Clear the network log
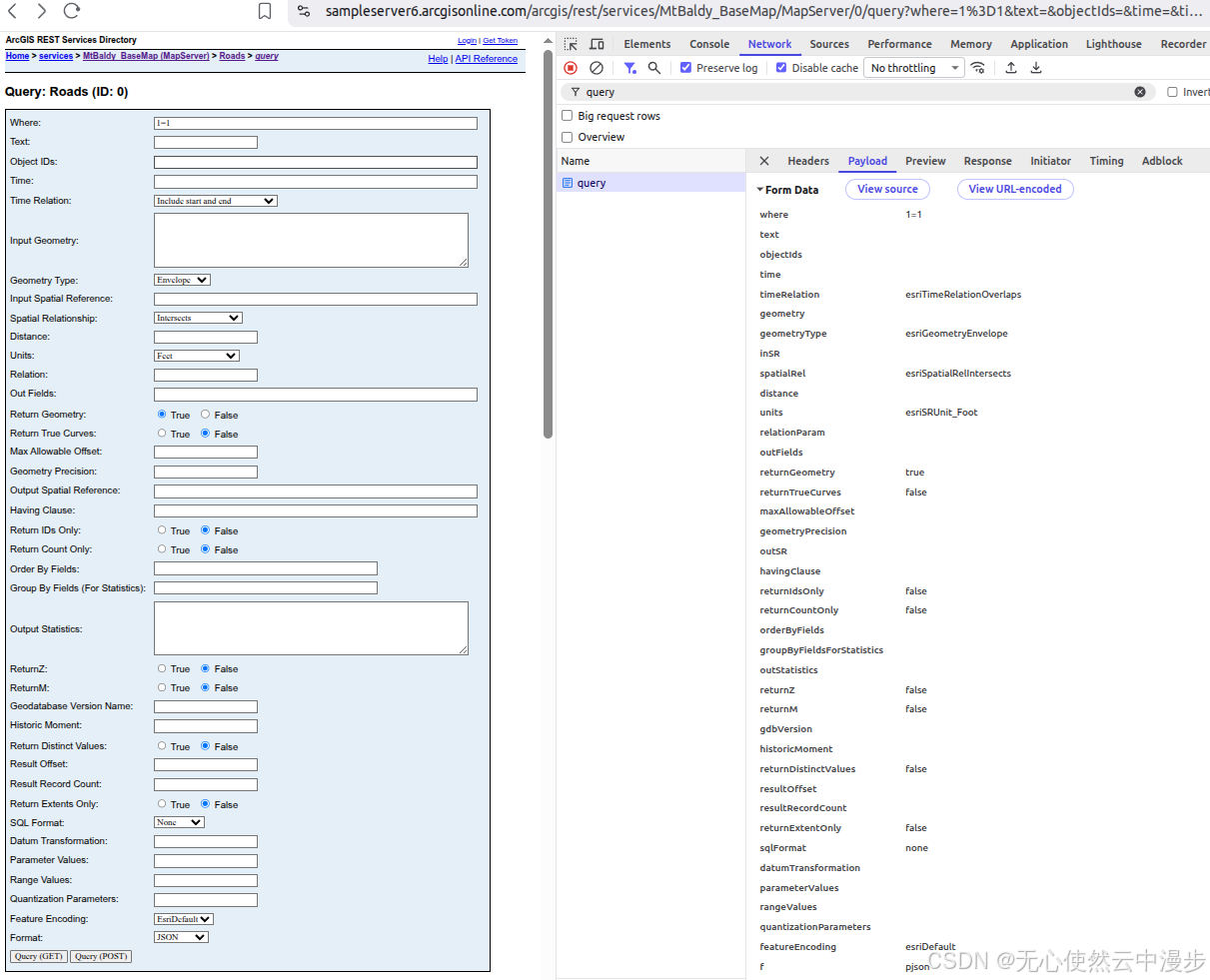The height and width of the screenshot is (980, 1210). [597, 68]
